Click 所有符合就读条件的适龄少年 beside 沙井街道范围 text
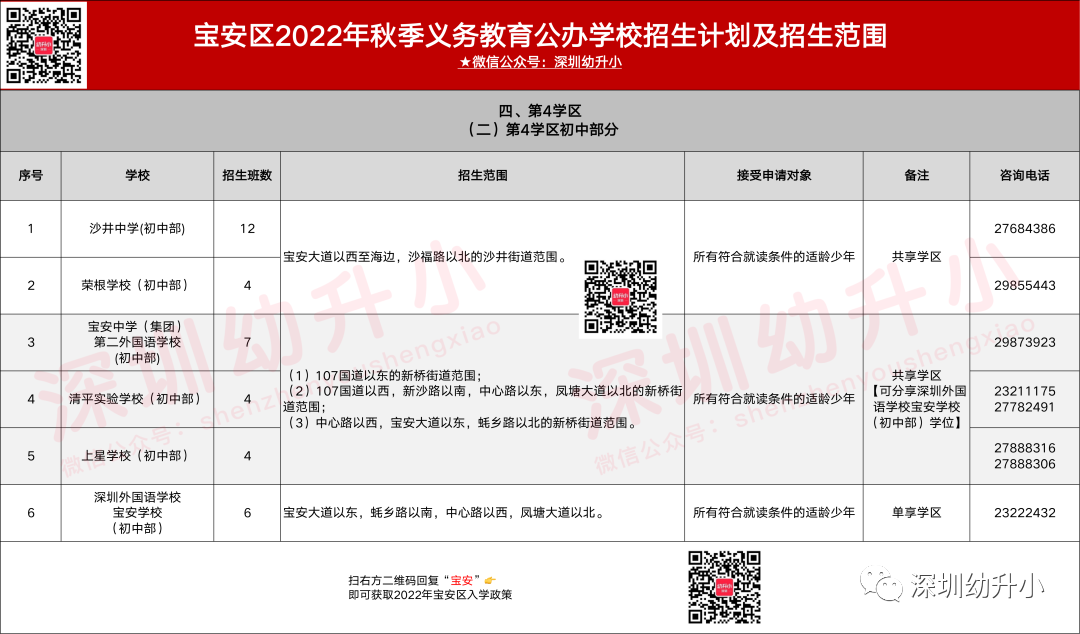The width and height of the screenshot is (1080, 634). click(x=774, y=257)
